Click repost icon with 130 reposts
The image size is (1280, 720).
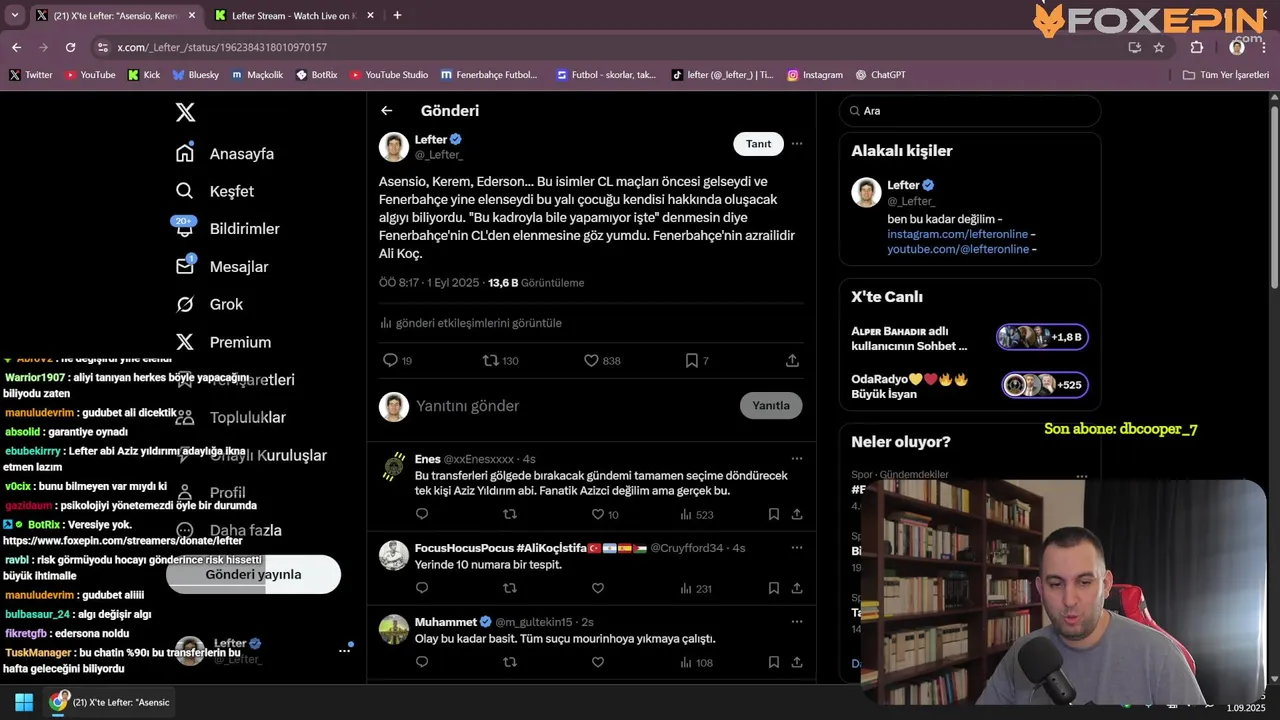point(491,360)
